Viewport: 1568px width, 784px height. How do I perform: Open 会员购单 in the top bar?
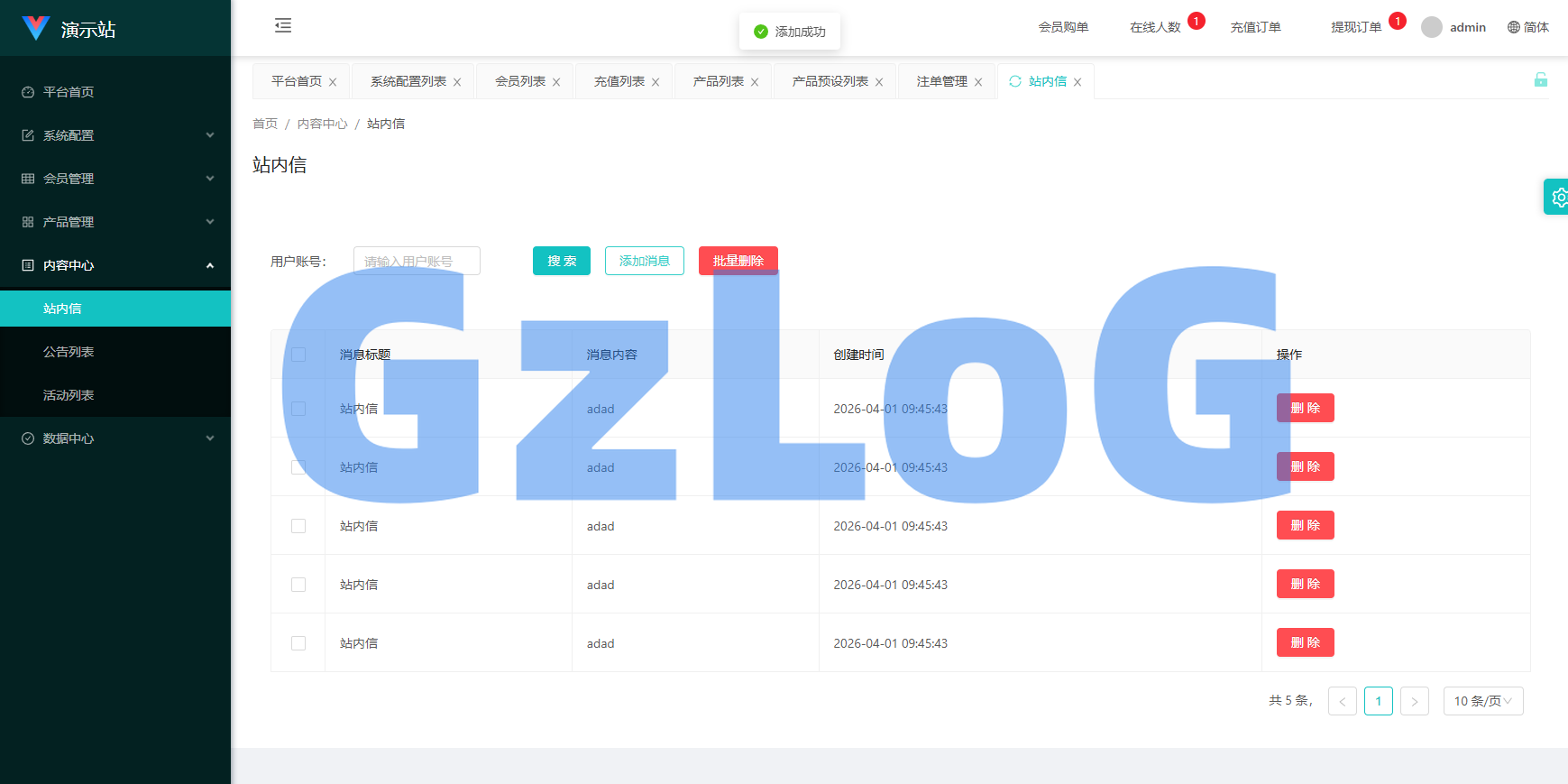point(1063,27)
